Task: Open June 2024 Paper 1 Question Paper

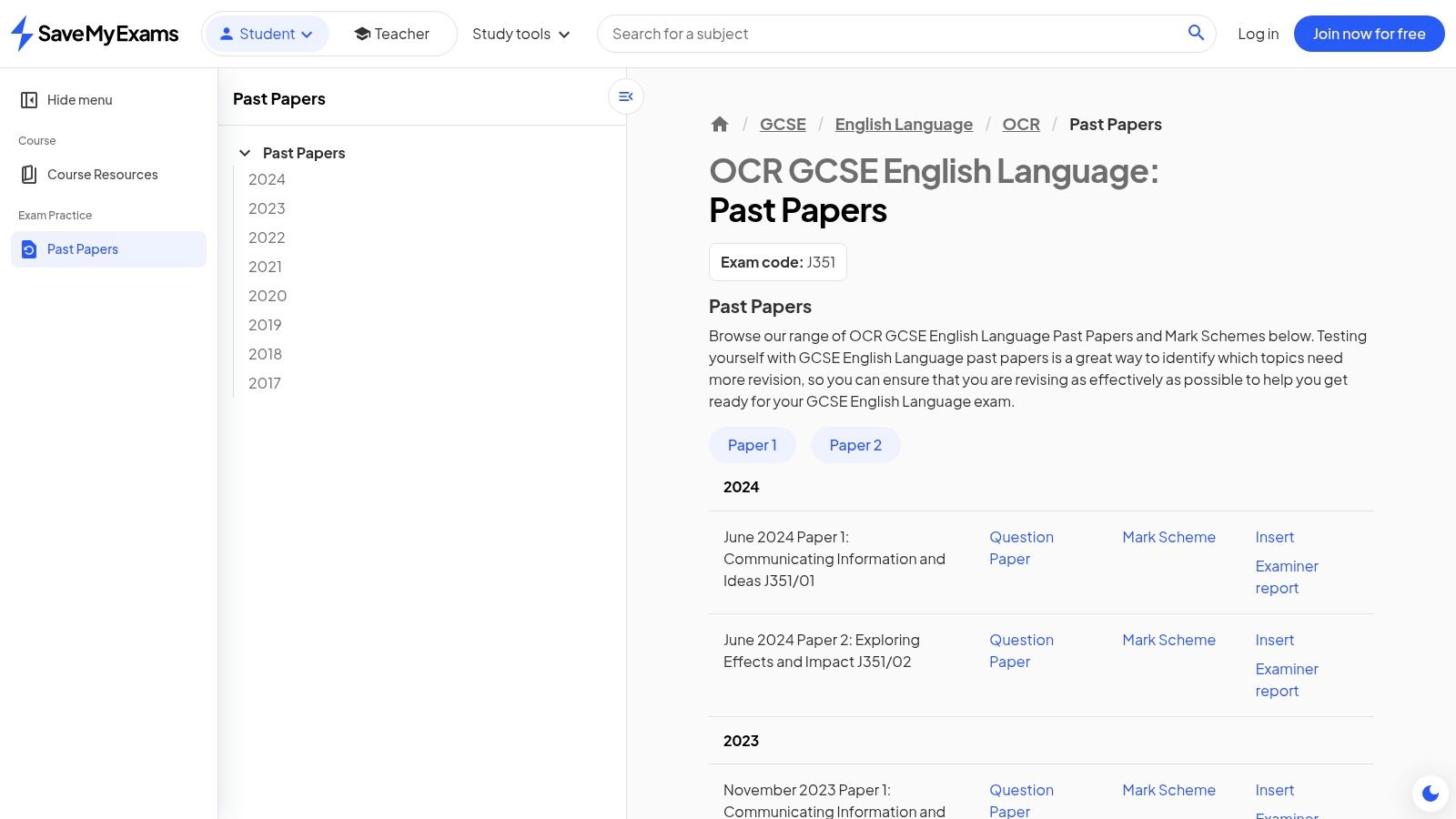Action: pos(1021,548)
